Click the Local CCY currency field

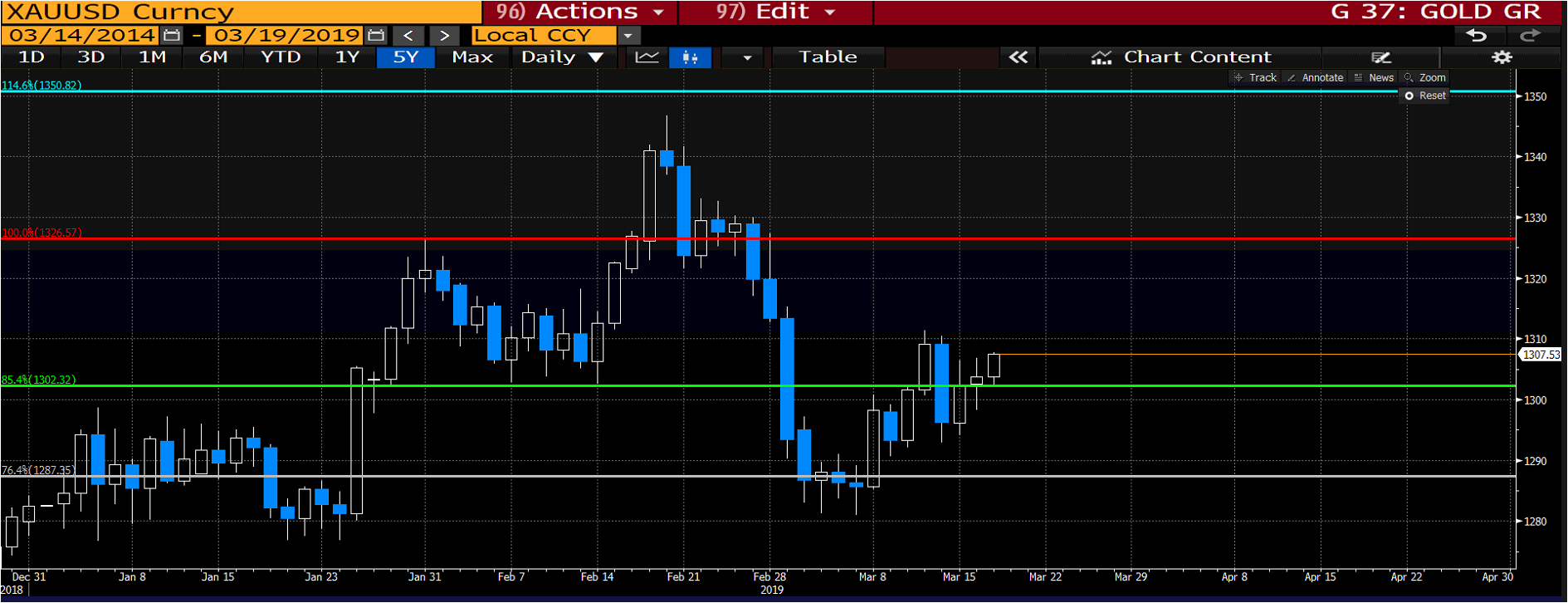tap(544, 36)
